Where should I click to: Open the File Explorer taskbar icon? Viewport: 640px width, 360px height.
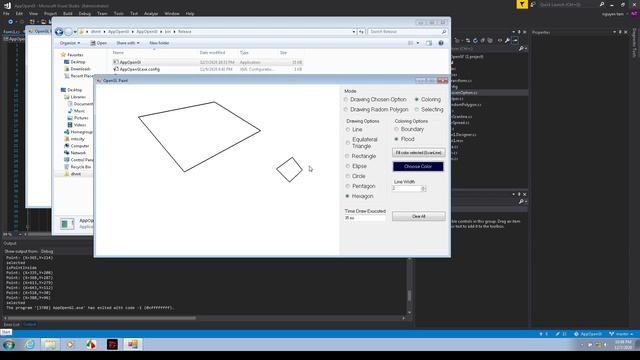pyautogui.click(x=50, y=344)
